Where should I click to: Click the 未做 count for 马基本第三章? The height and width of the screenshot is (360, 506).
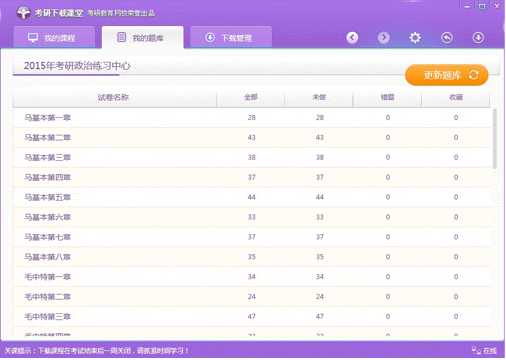click(x=320, y=157)
